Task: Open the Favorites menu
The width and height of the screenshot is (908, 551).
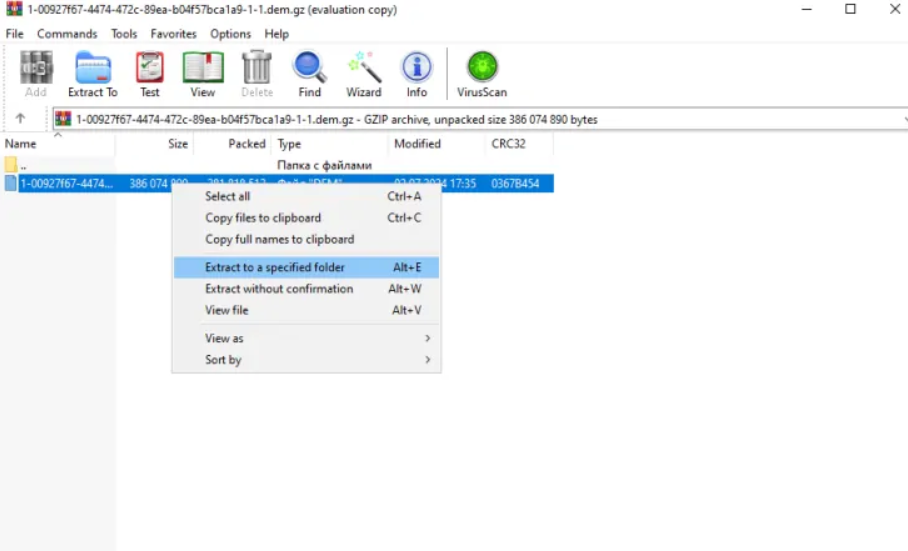Action: (x=174, y=34)
